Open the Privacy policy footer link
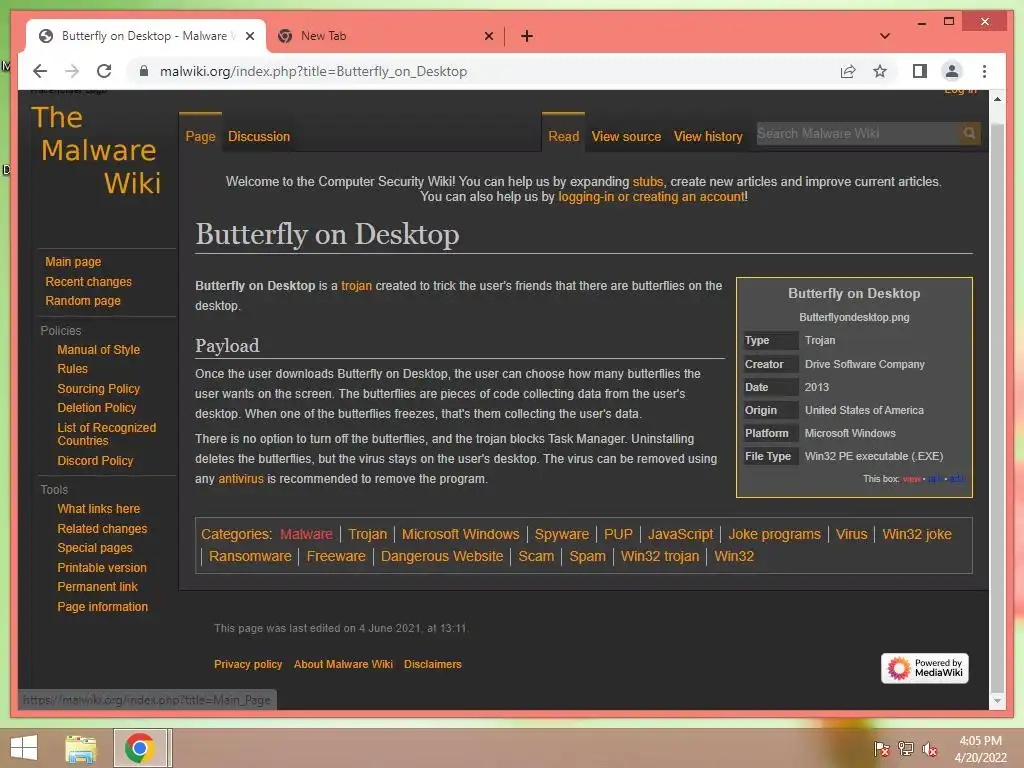1024x768 pixels. tap(248, 664)
